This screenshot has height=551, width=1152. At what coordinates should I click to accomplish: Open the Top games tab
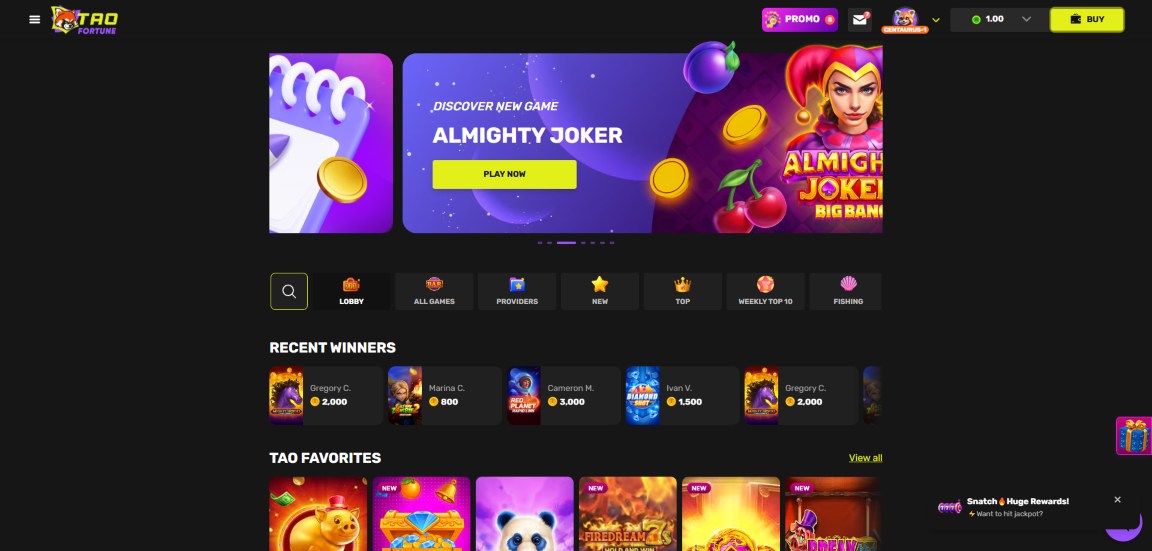683,292
